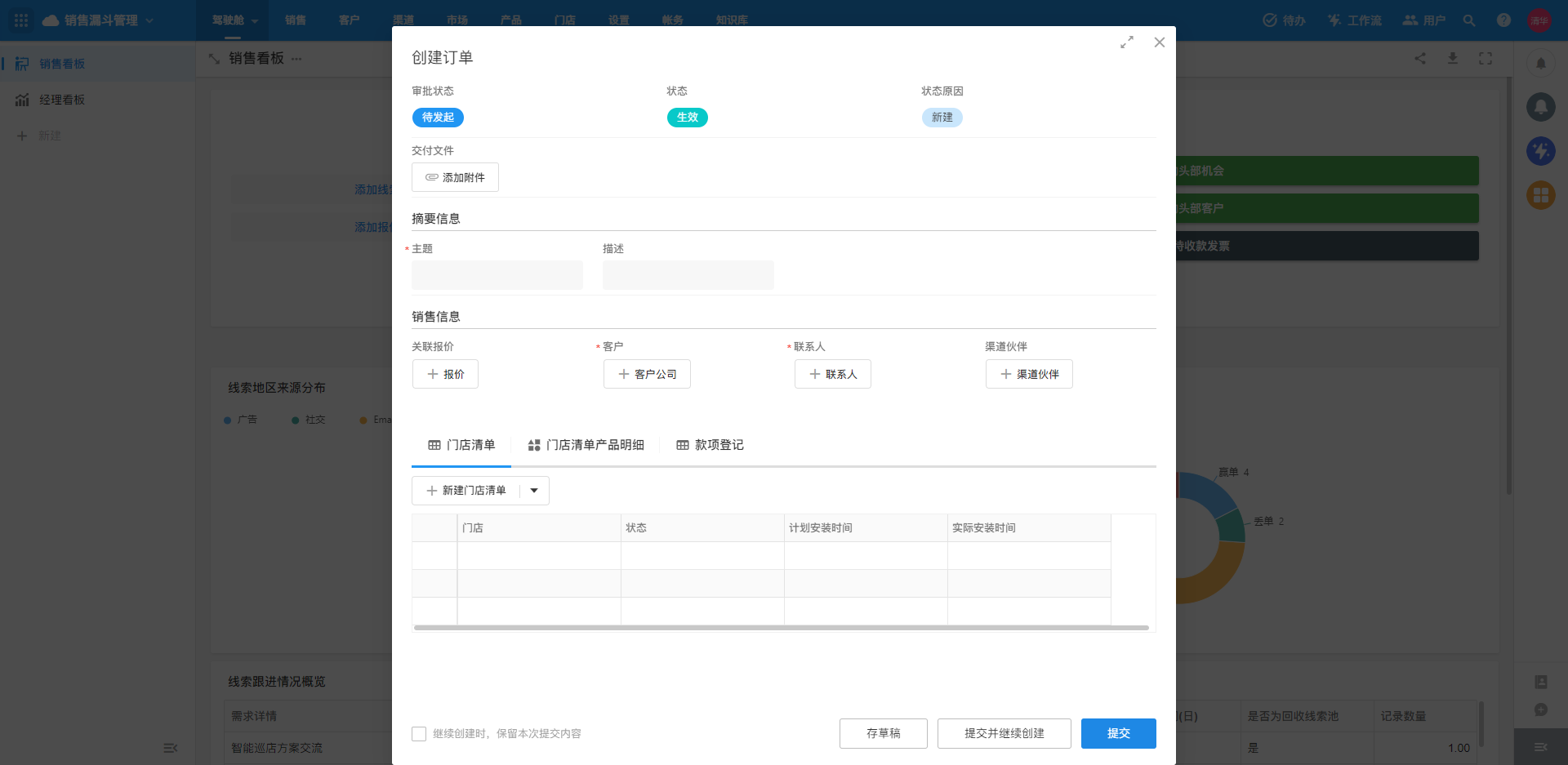Open the 销售 menu
1568x765 pixels.
tap(296, 20)
